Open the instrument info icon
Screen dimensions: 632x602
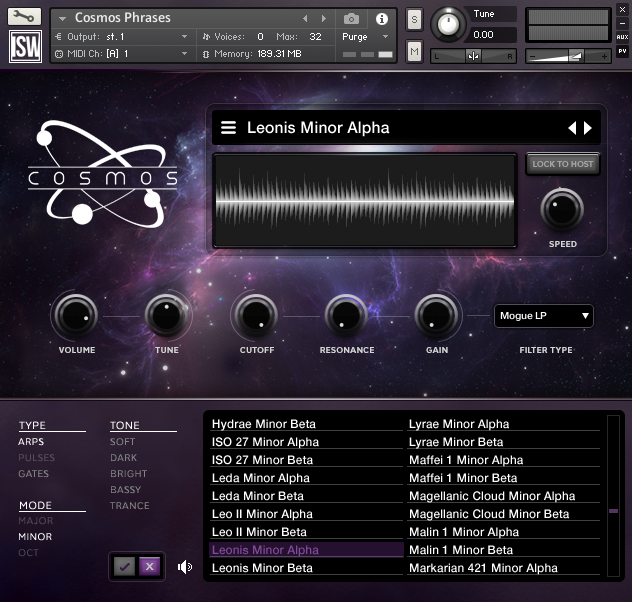381,19
